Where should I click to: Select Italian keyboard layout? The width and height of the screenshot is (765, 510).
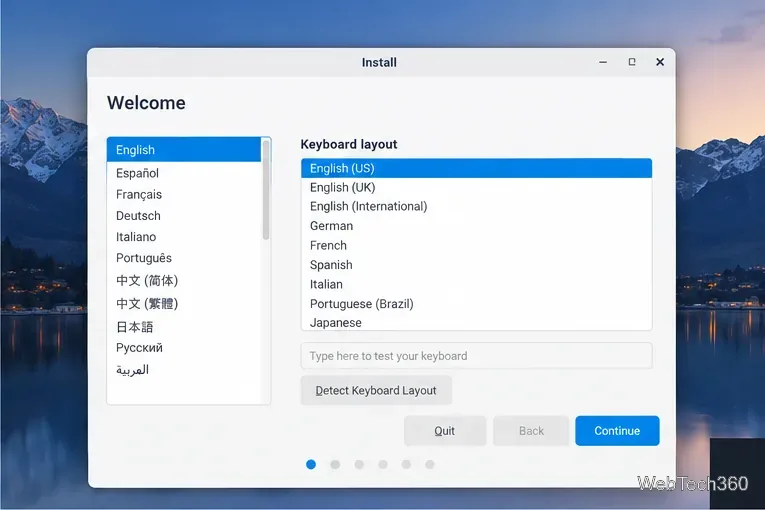[476, 284]
